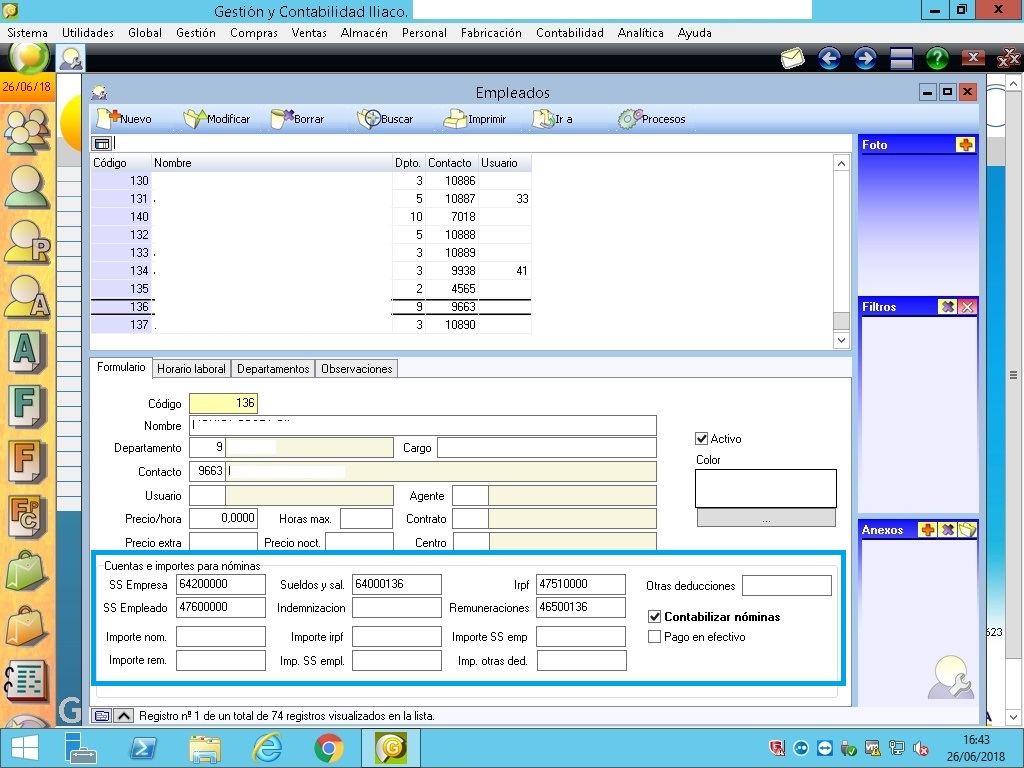Open attachment with Anexos folder icon

pos(967,529)
